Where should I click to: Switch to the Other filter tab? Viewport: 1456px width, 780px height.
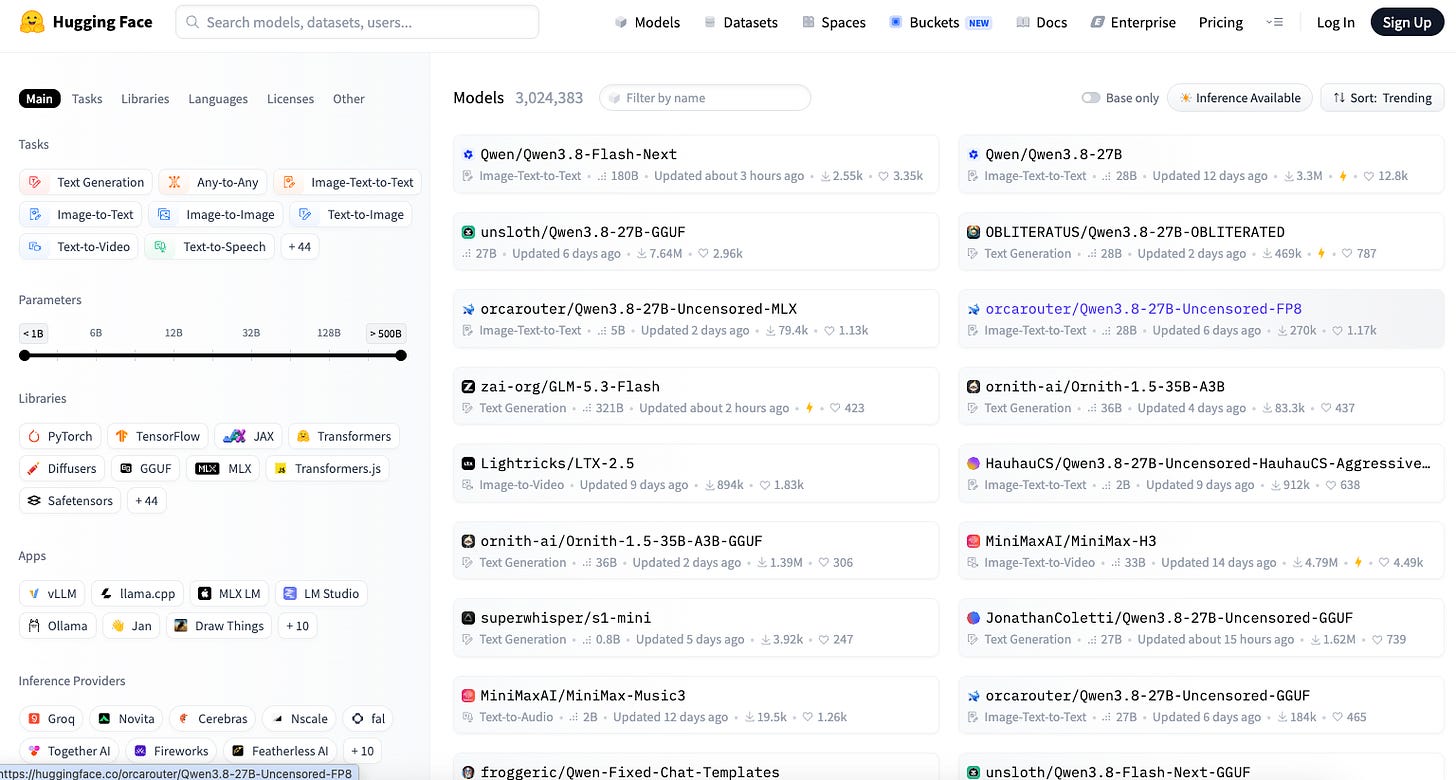349,98
